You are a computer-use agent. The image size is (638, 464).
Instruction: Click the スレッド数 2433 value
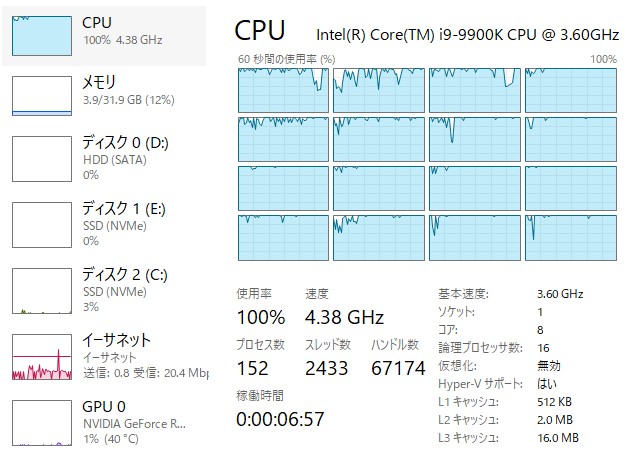327,368
